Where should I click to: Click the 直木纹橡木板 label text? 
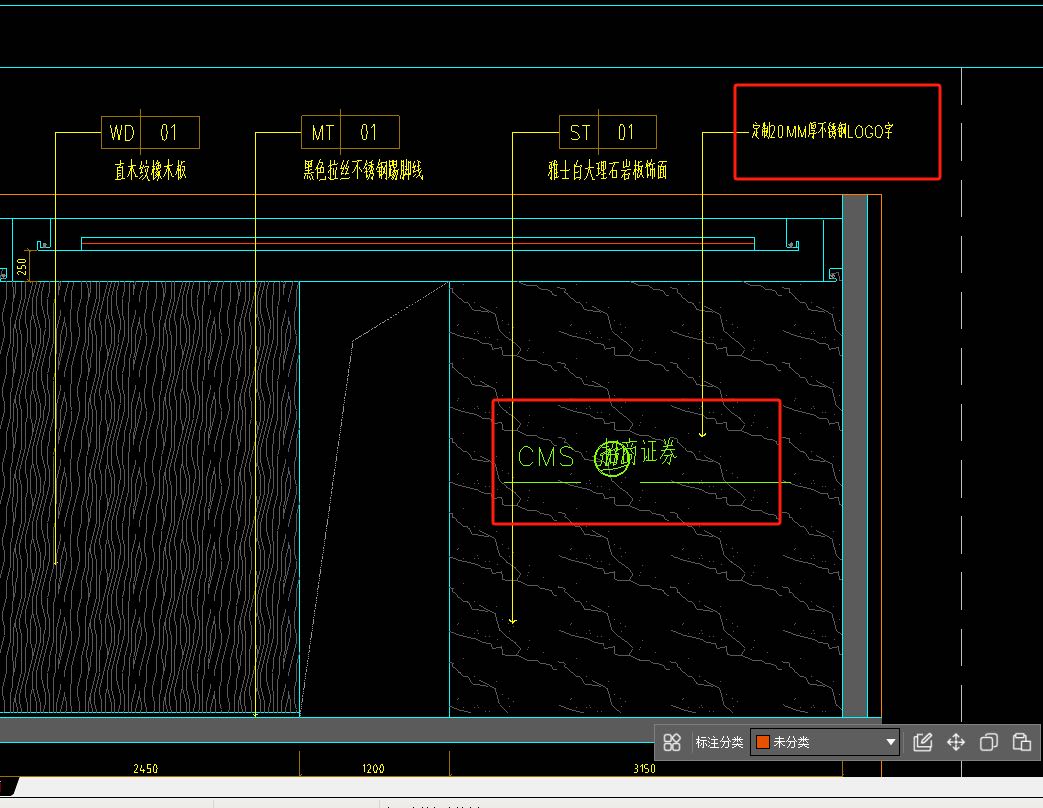coord(150,171)
